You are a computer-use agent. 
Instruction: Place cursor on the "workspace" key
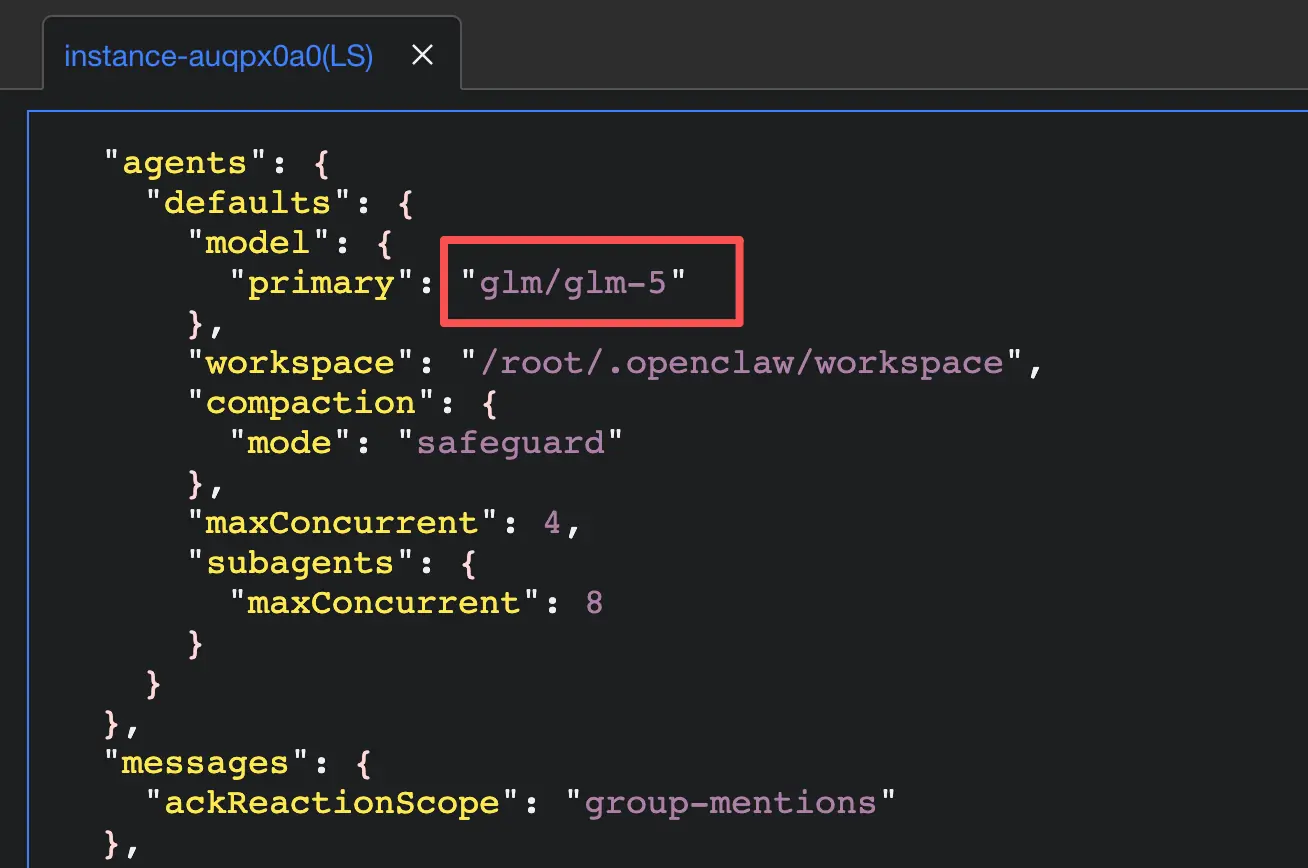click(300, 363)
